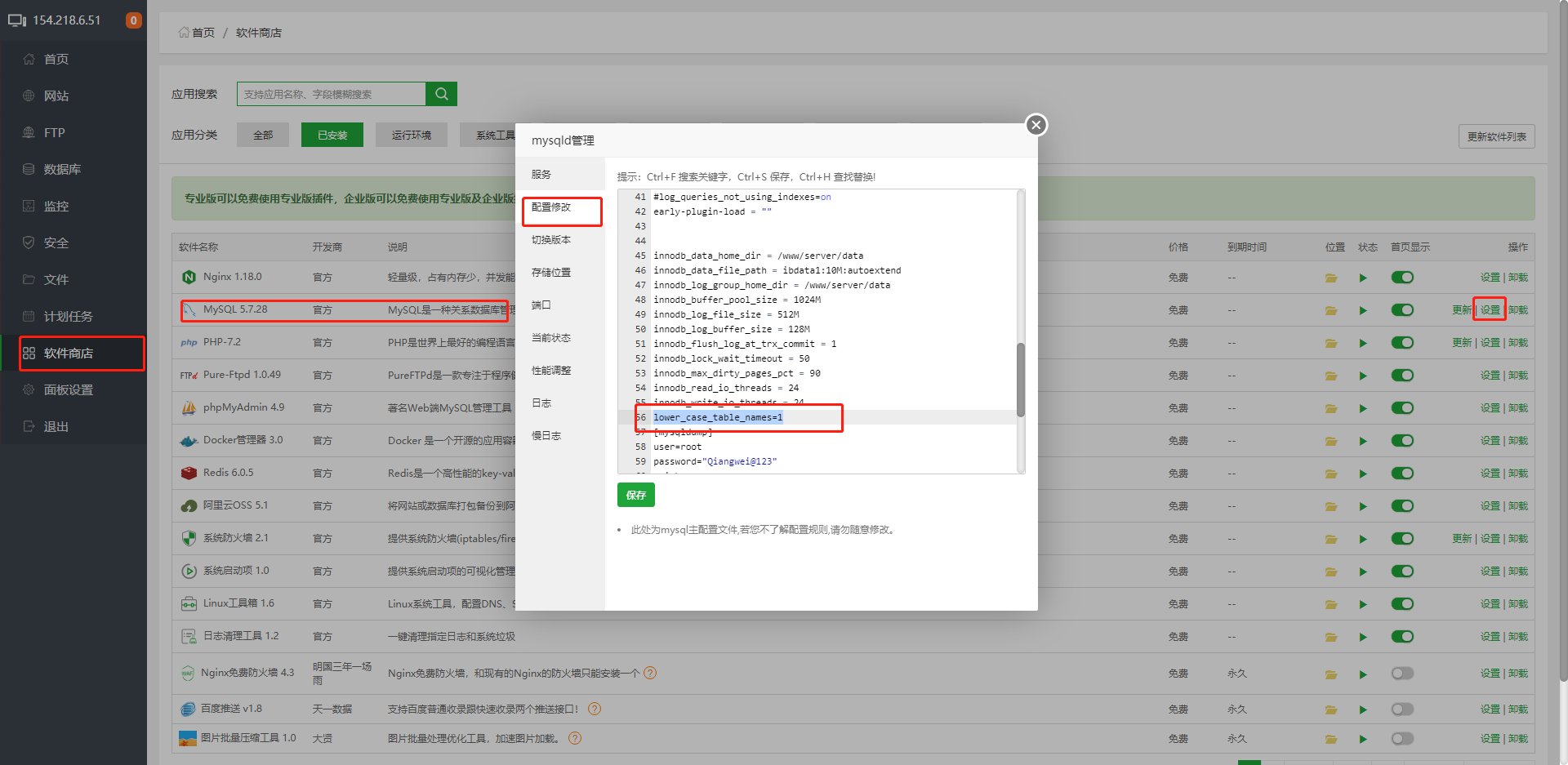Open 性能调整 tab in mysqld dialog
1568x765 pixels.
(x=561, y=371)
